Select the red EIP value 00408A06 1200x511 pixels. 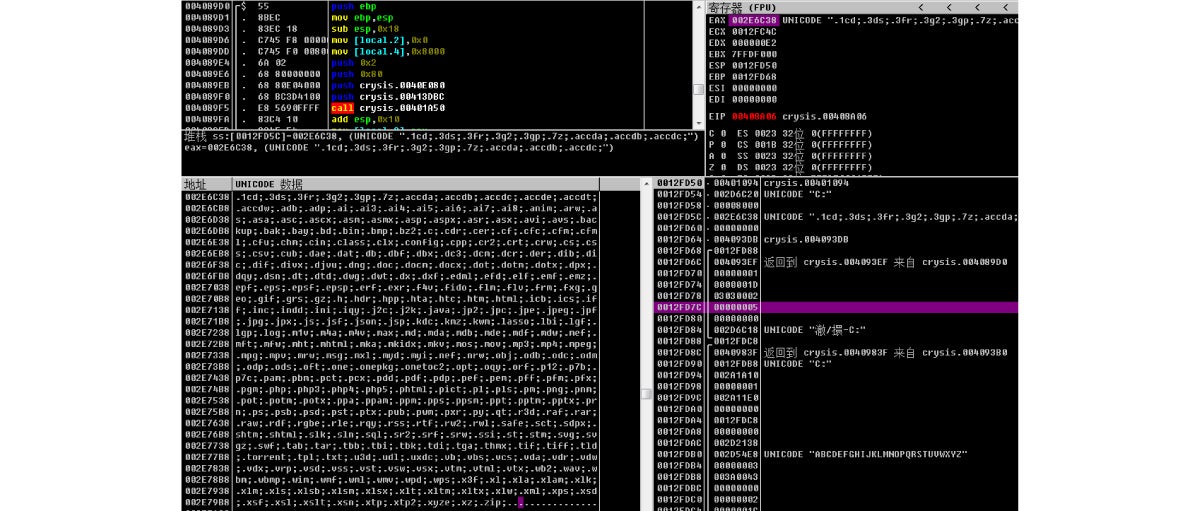coord(754,116)
